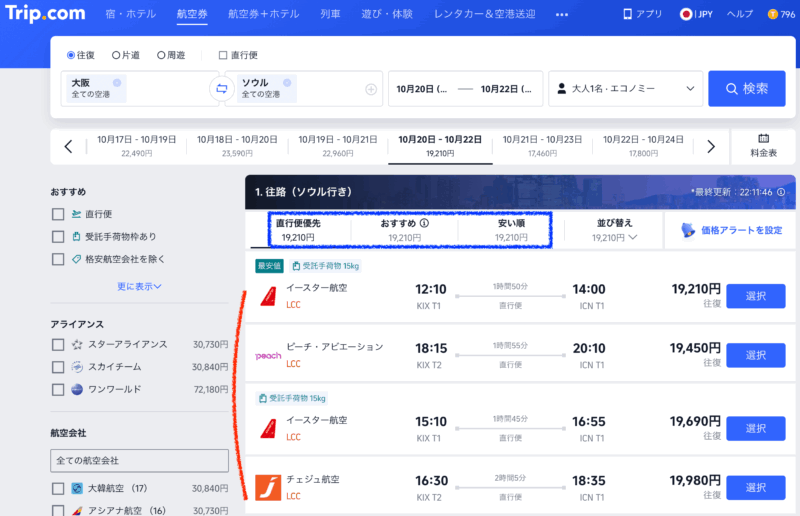
Task: Add another destination with plus icon
Action: [371, 89]
